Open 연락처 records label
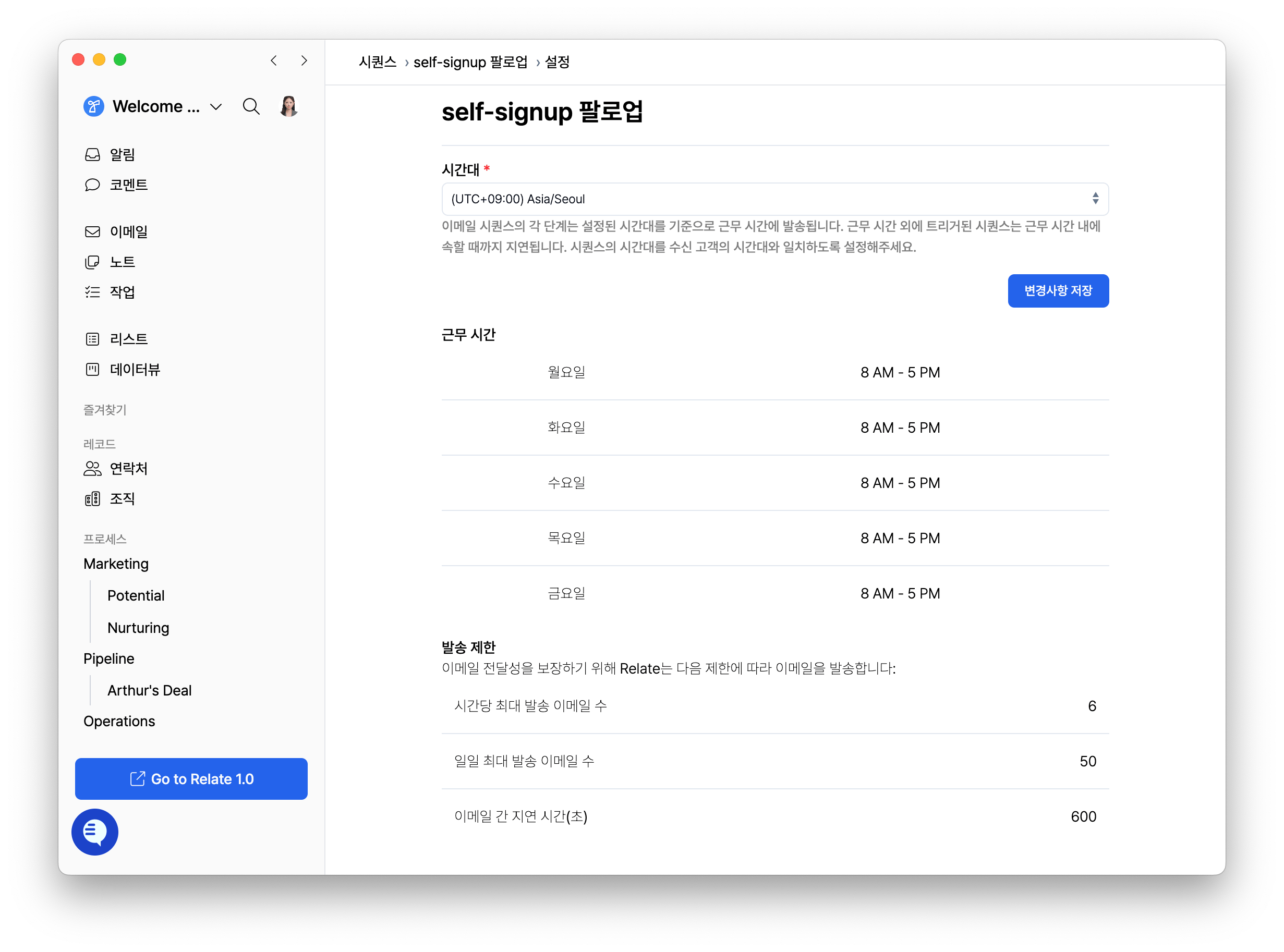This screenshot has height=952, width=1284. (x=128, y=469)
